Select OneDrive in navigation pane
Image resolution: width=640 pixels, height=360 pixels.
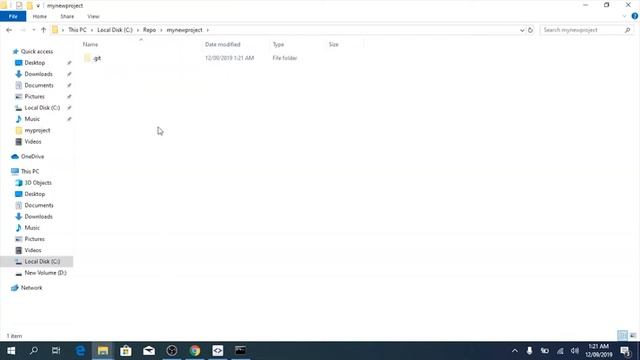click(32, 156)
